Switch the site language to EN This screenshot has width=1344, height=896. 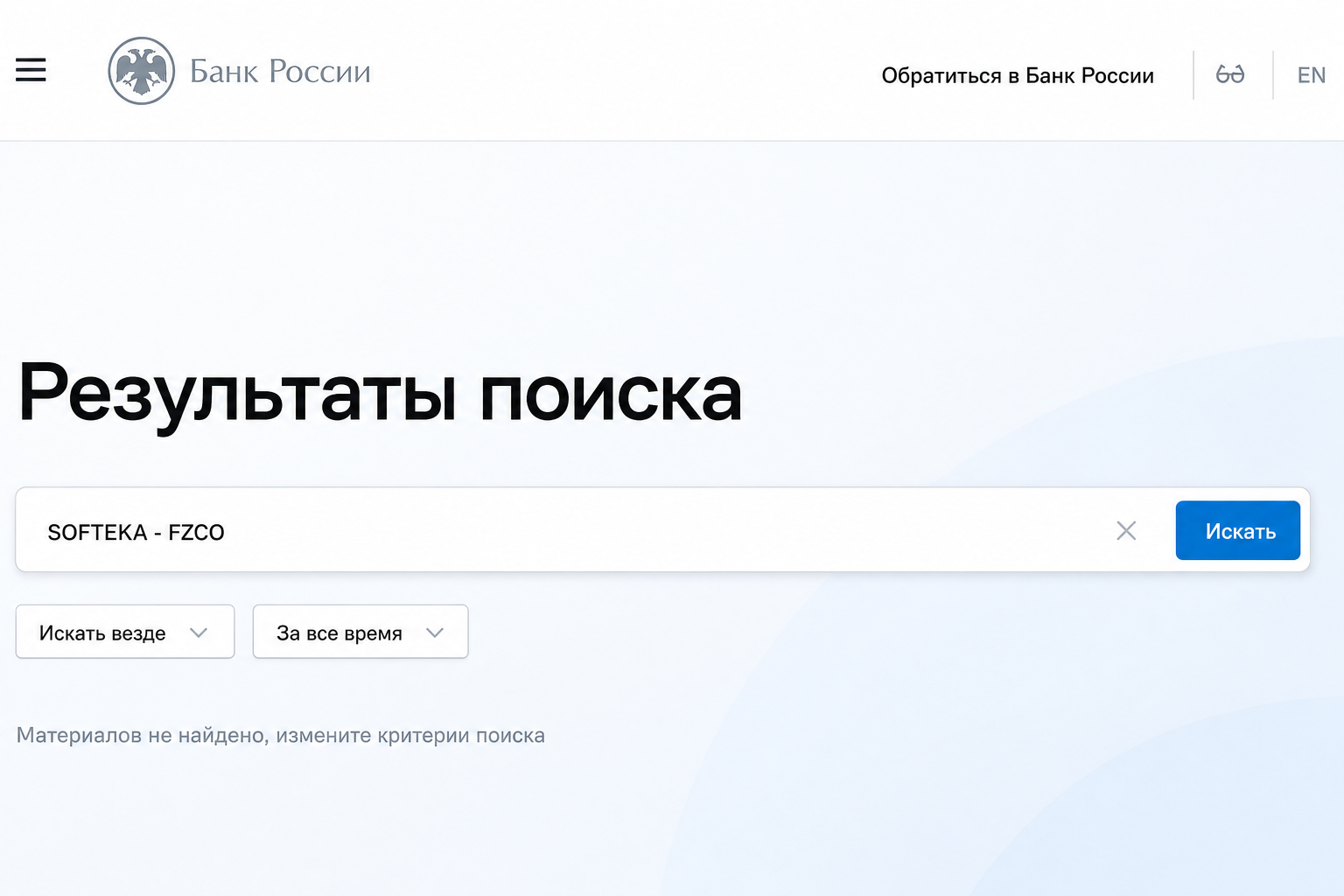coord(1311,75)
